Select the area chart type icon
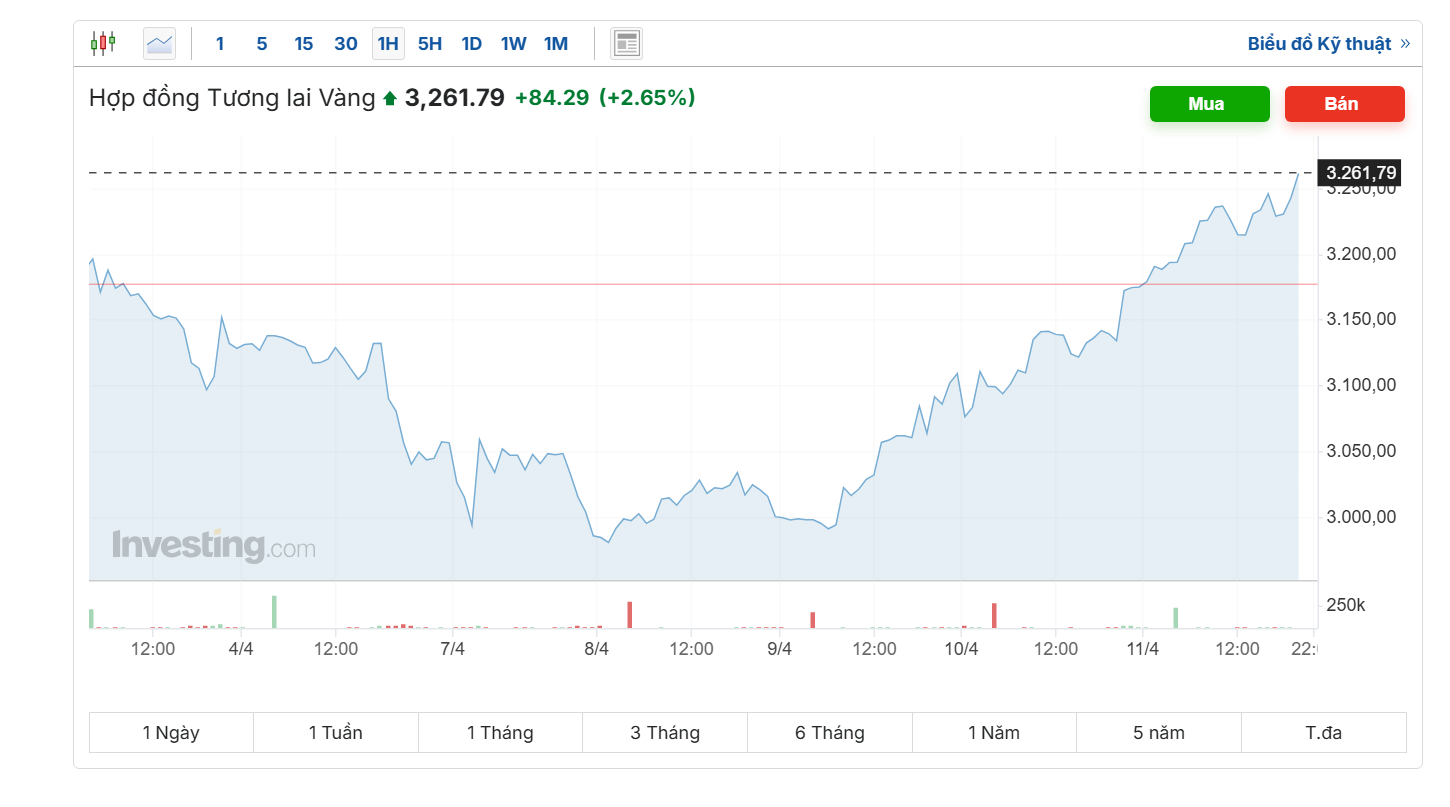1450x807 pixels. (x=159, y=43)
